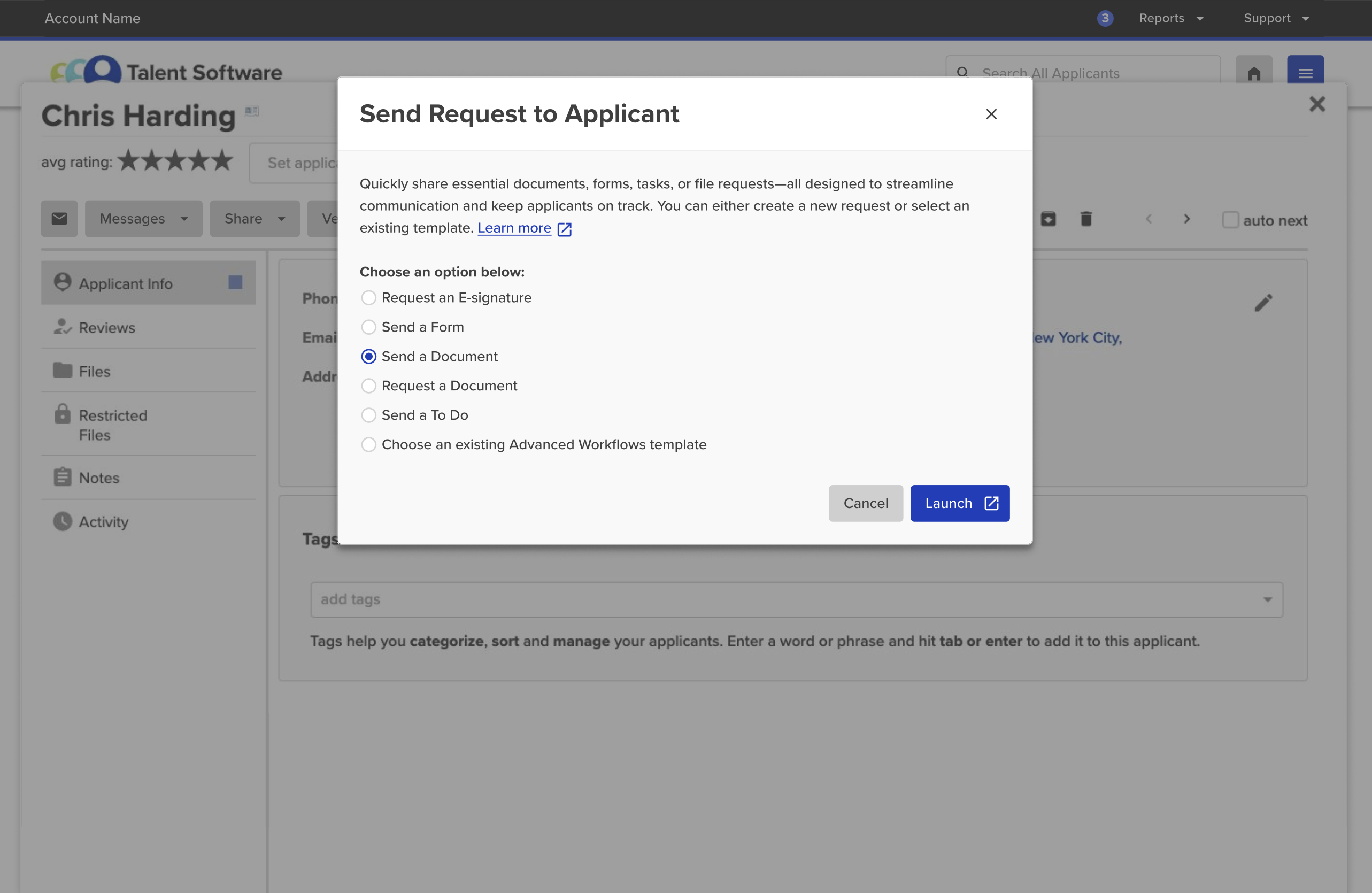Click the Launch button
The width and height of the screenshot is (1372, 893).
(959, 503)
